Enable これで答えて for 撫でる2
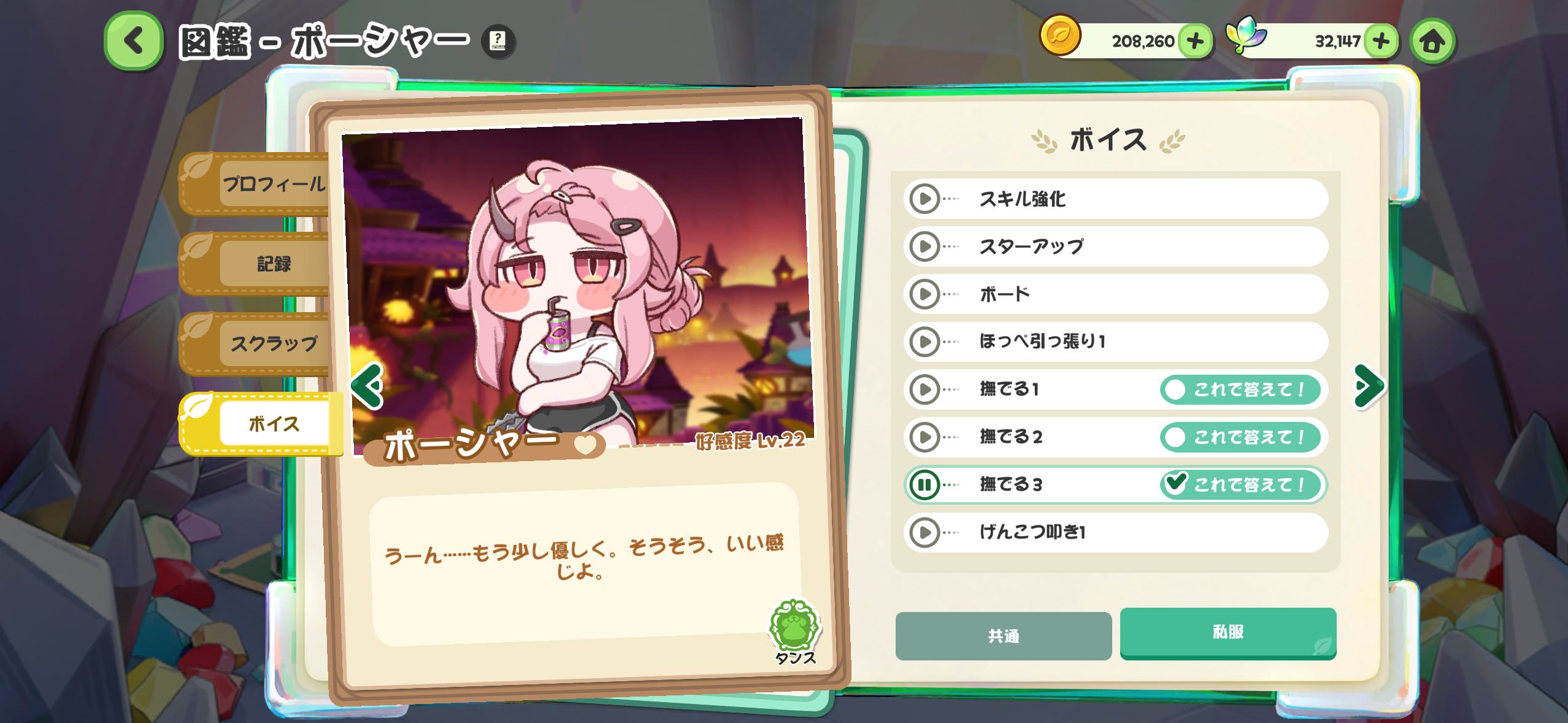1568x723 pixels. pyautogui.click(x=1240, y=437)
